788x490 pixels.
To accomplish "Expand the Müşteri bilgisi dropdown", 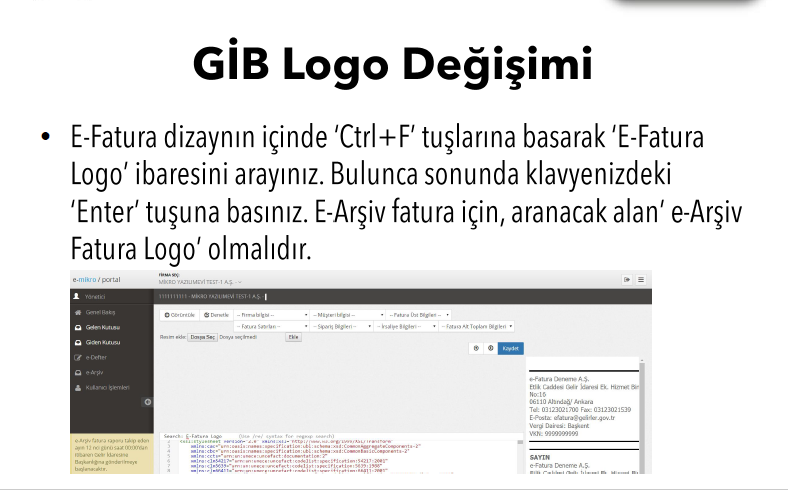I will pos(347,314).
